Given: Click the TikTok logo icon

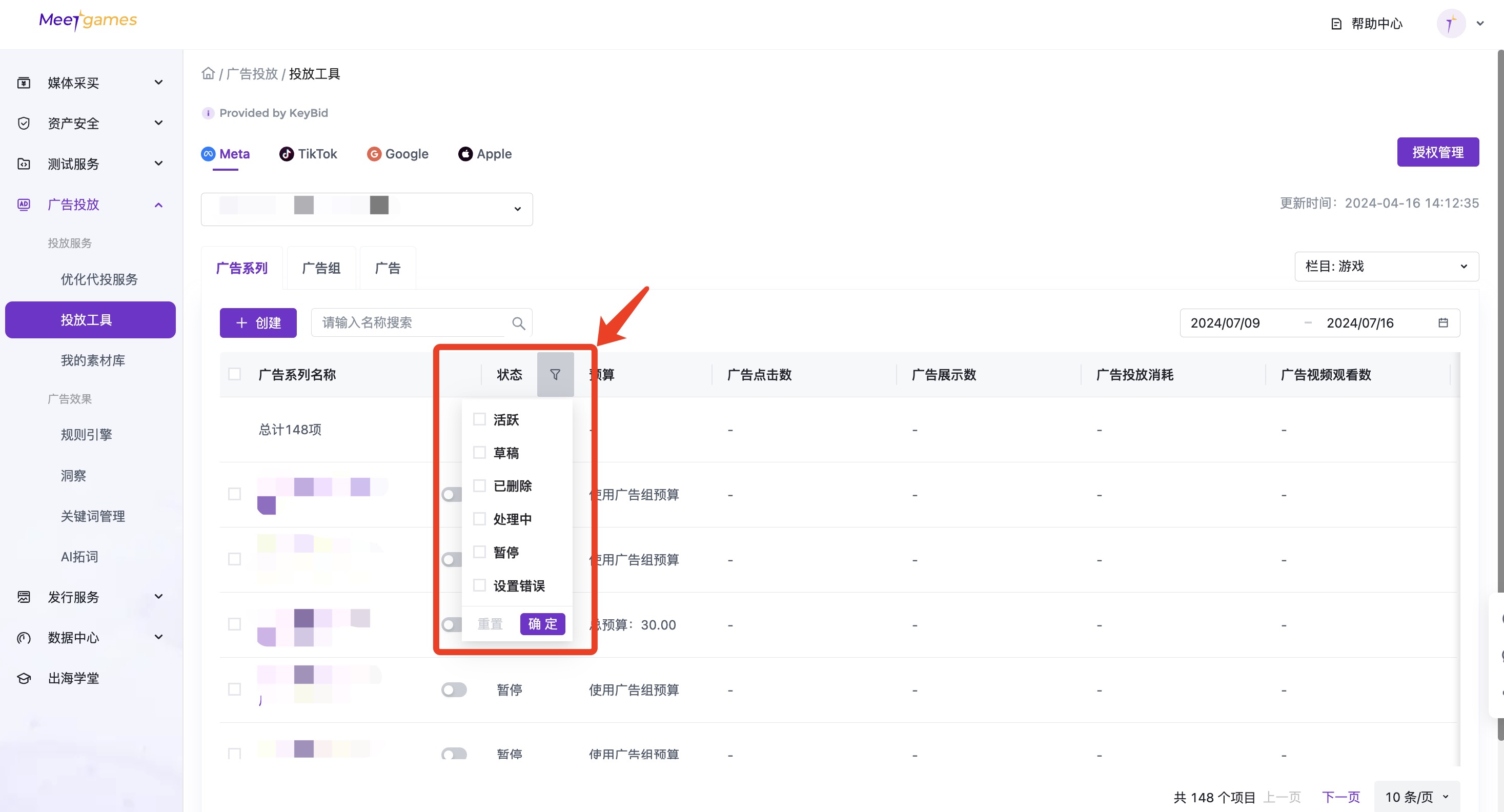Looking at the screenshot, I should [286, 154].
